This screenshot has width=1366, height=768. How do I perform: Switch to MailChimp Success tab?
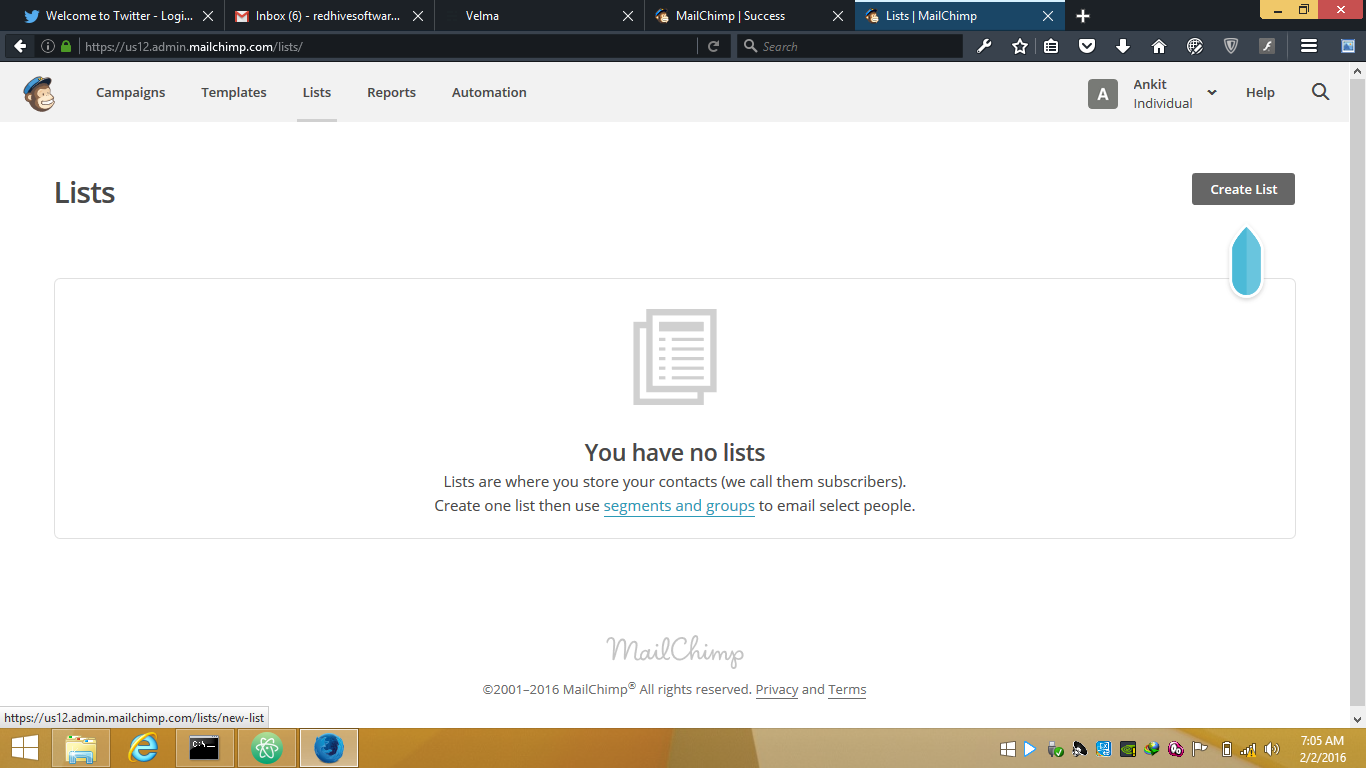pos(749,16)
